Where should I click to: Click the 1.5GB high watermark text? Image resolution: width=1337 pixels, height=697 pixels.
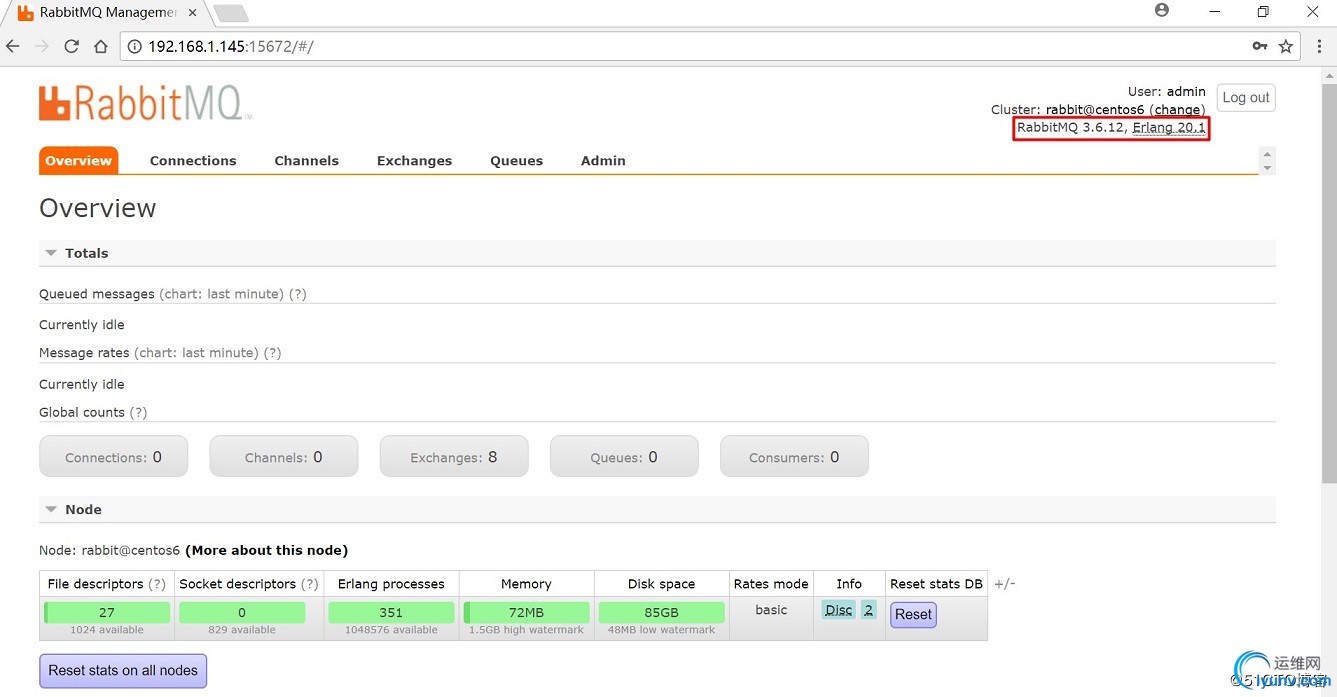click(526, 630)
